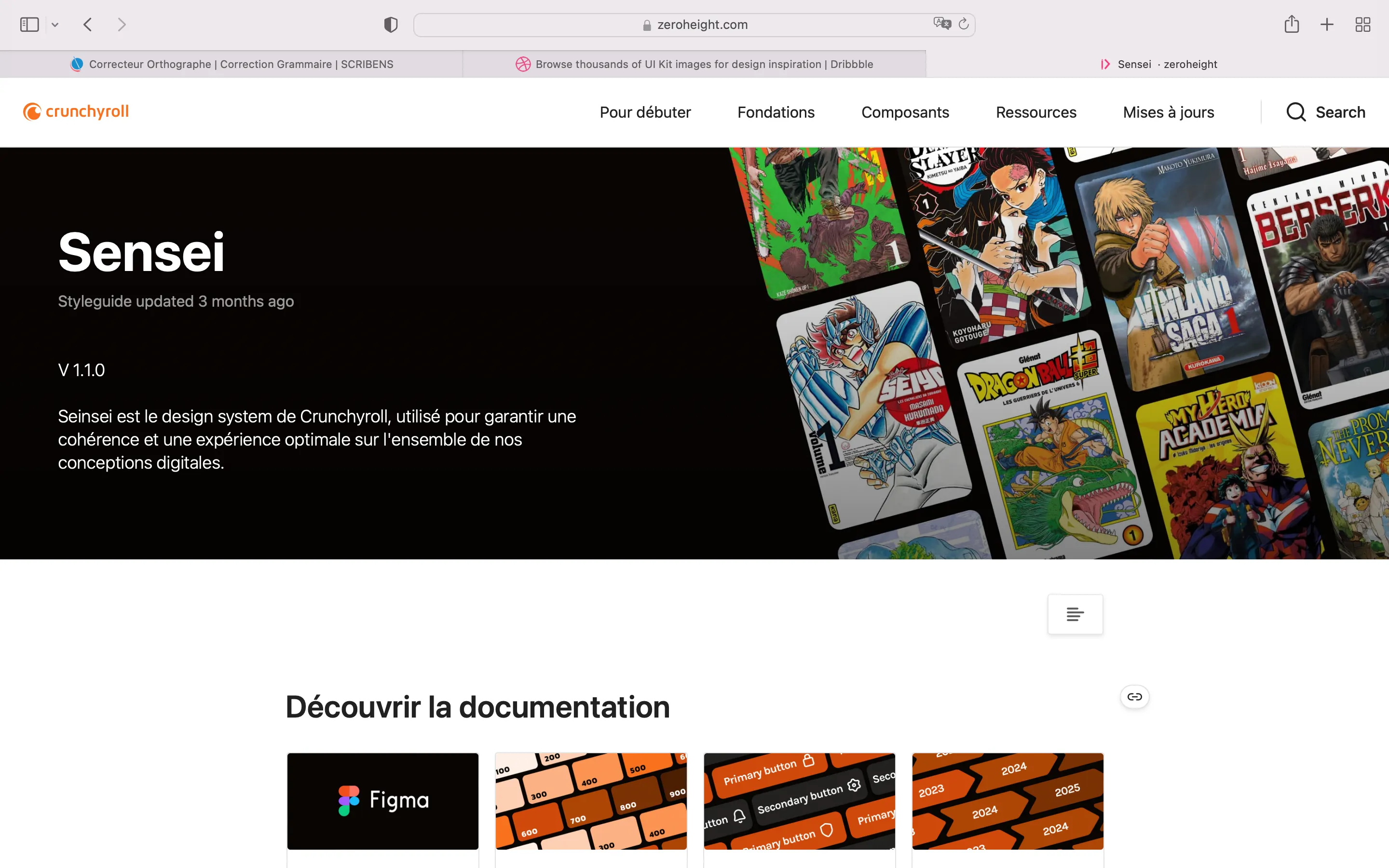Image resolution: width=1389 pixels, height=868 pixels.
Task: Copy link to Découvrir la documentation heading
Action: [x=1135, y=696]
